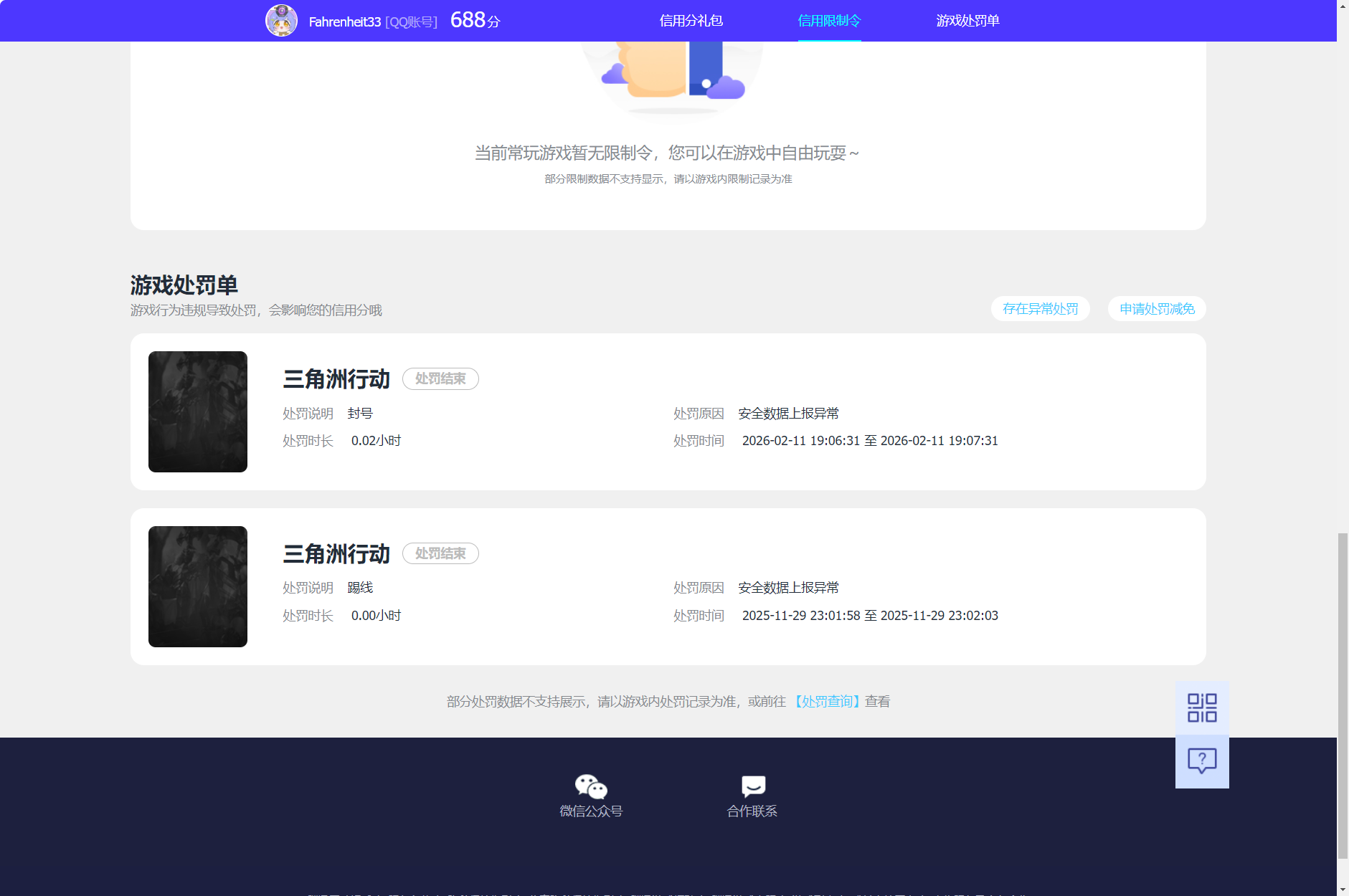Click the 2026-02-11 penalty time range
The image size is (1349, 896).
870,441
